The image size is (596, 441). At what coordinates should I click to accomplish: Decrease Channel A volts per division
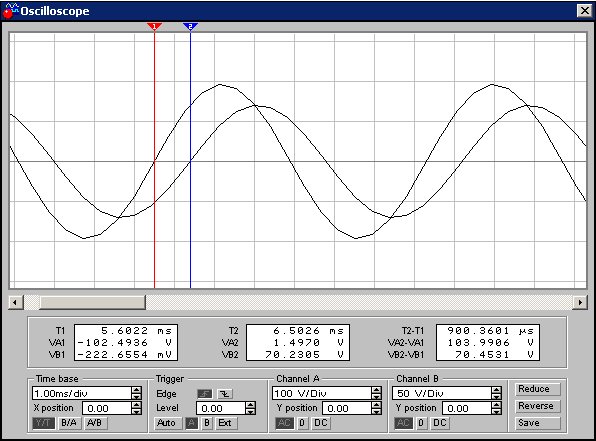coord(376,397)
